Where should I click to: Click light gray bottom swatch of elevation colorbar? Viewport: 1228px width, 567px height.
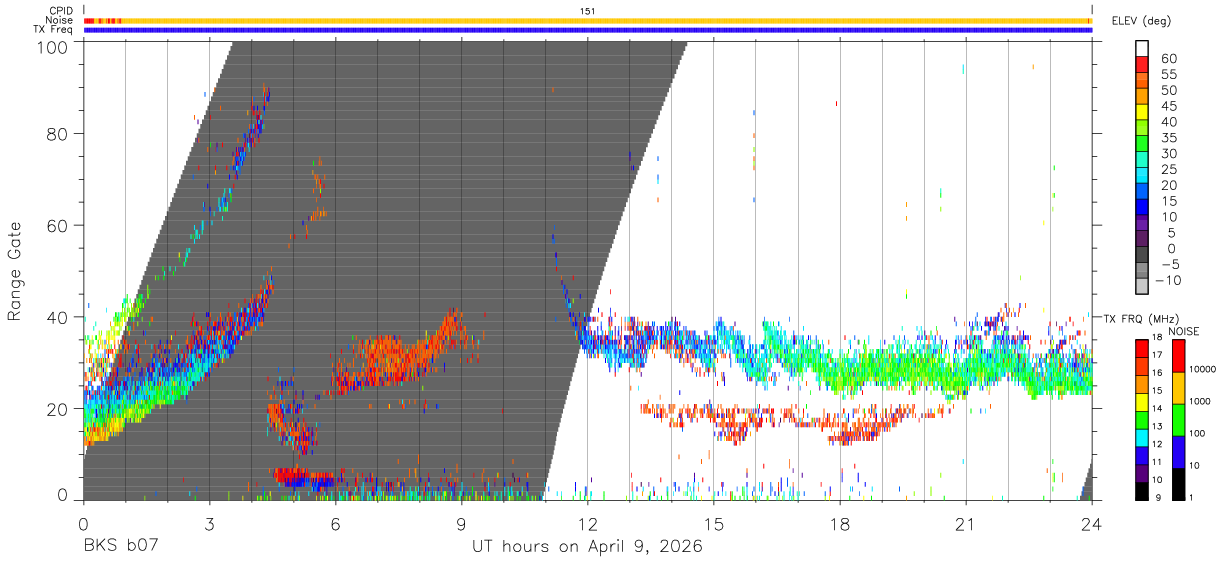point(1143,287)
